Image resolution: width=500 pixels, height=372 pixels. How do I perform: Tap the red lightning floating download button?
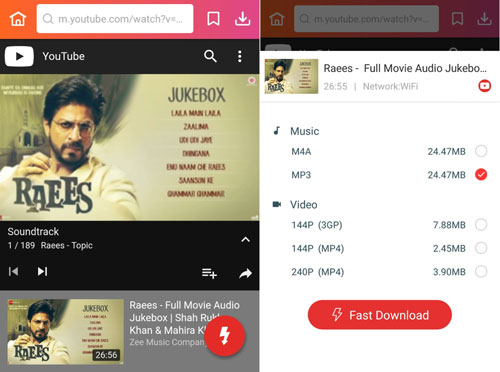pos(225,336)
